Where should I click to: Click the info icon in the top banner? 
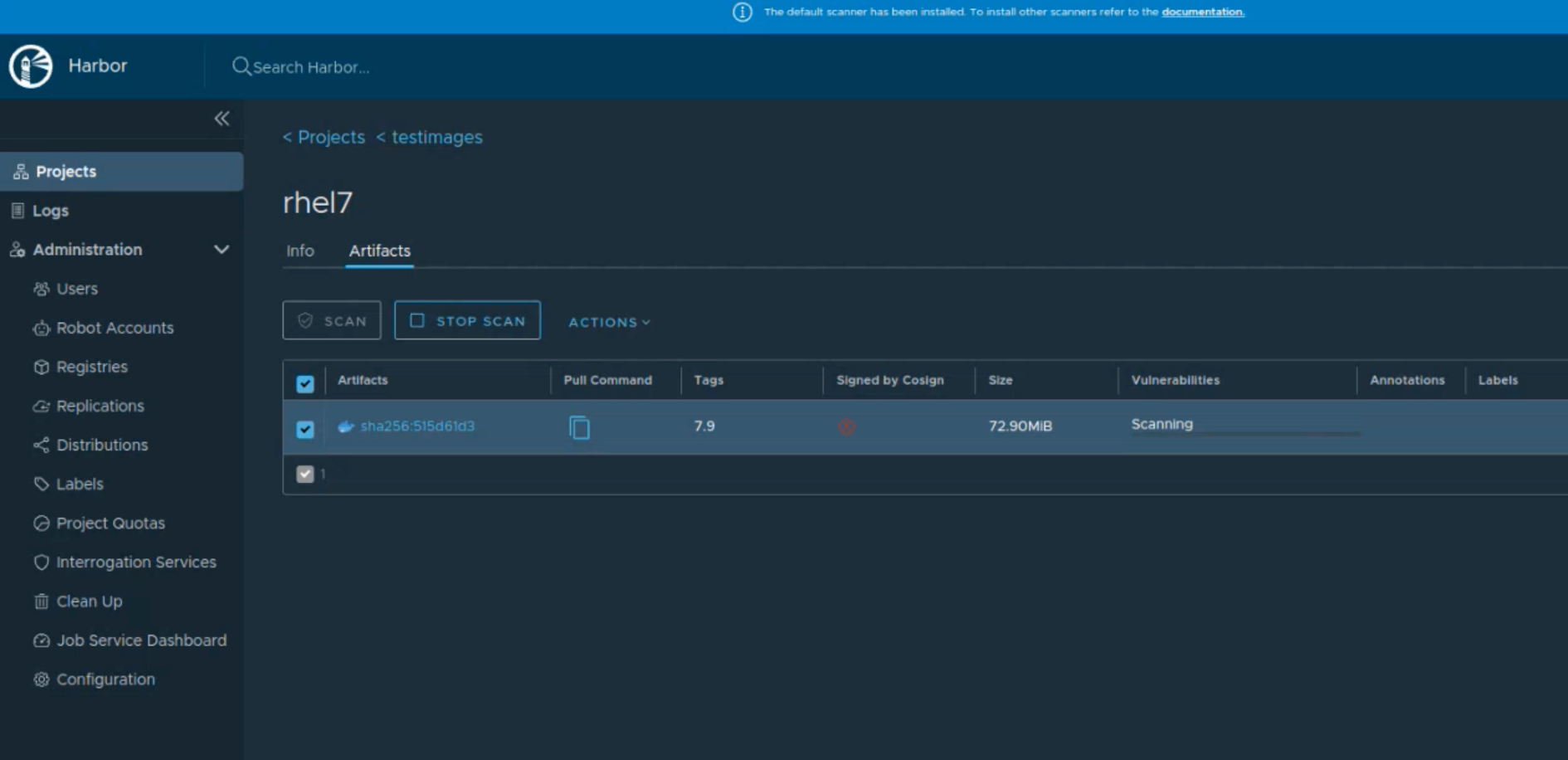point(742,12)
